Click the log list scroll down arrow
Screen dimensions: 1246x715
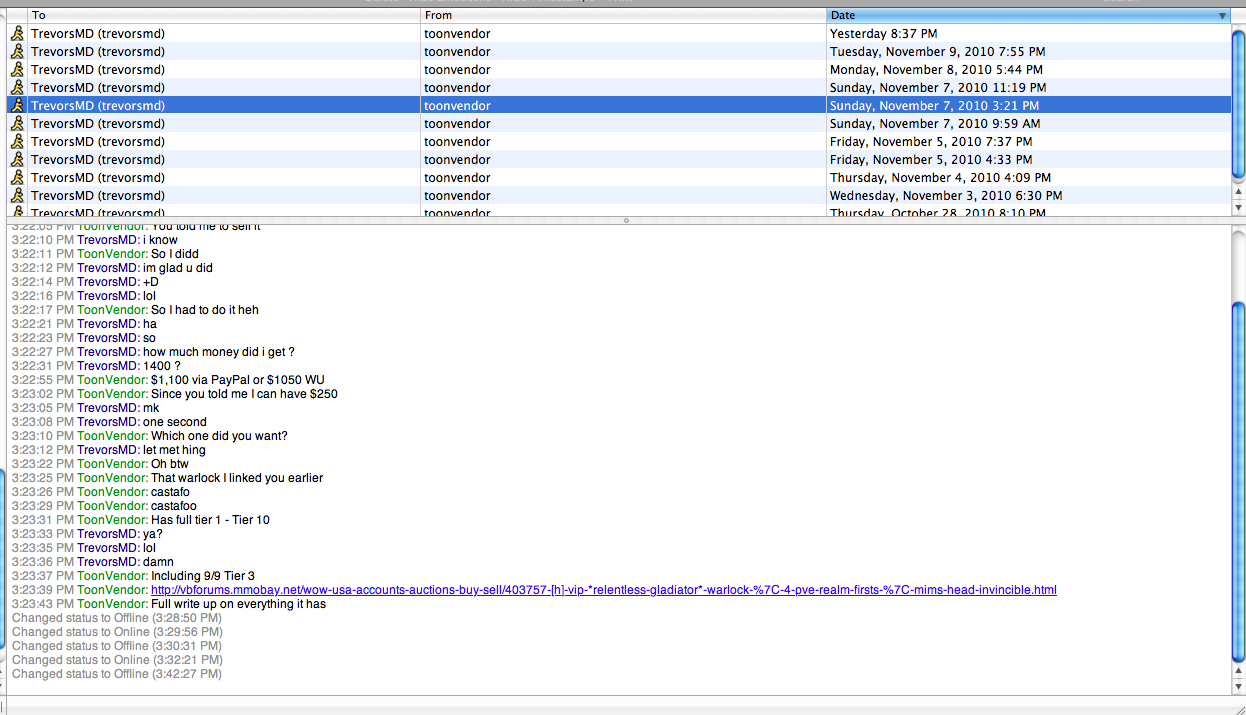pos(1239,207)
